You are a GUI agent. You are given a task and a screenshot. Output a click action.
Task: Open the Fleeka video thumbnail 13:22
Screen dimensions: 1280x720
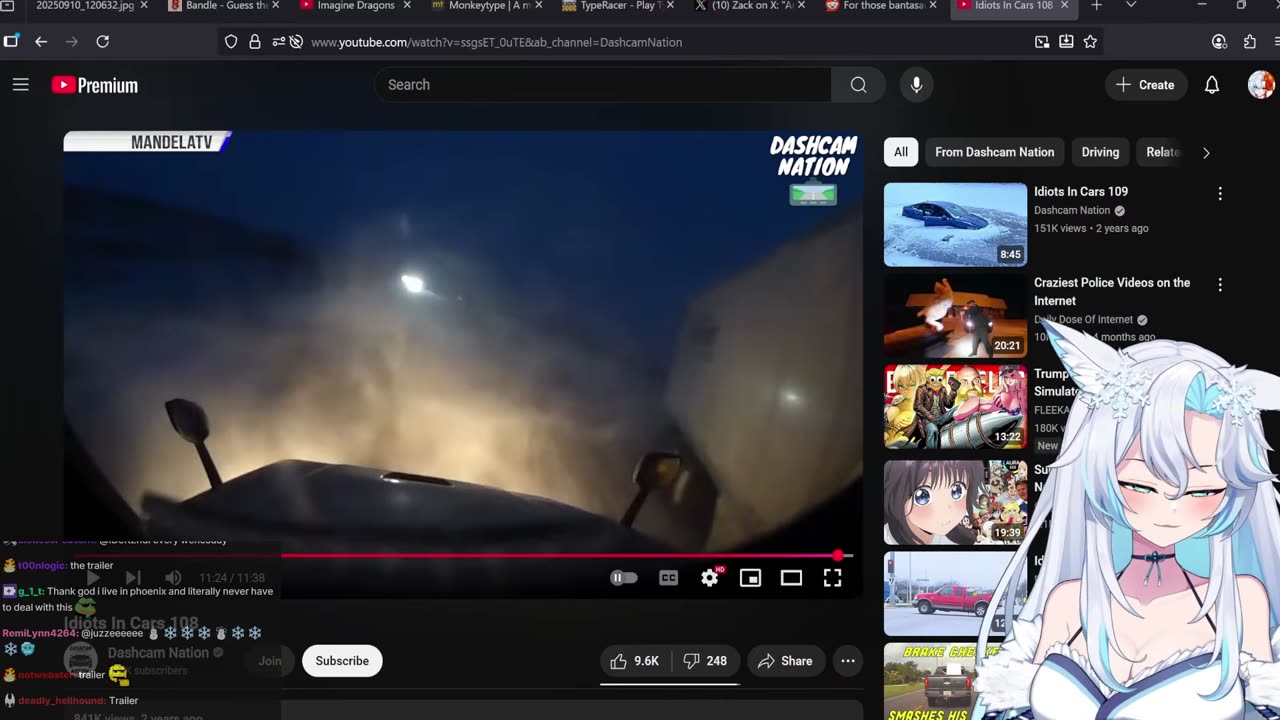tap(955, 407)
